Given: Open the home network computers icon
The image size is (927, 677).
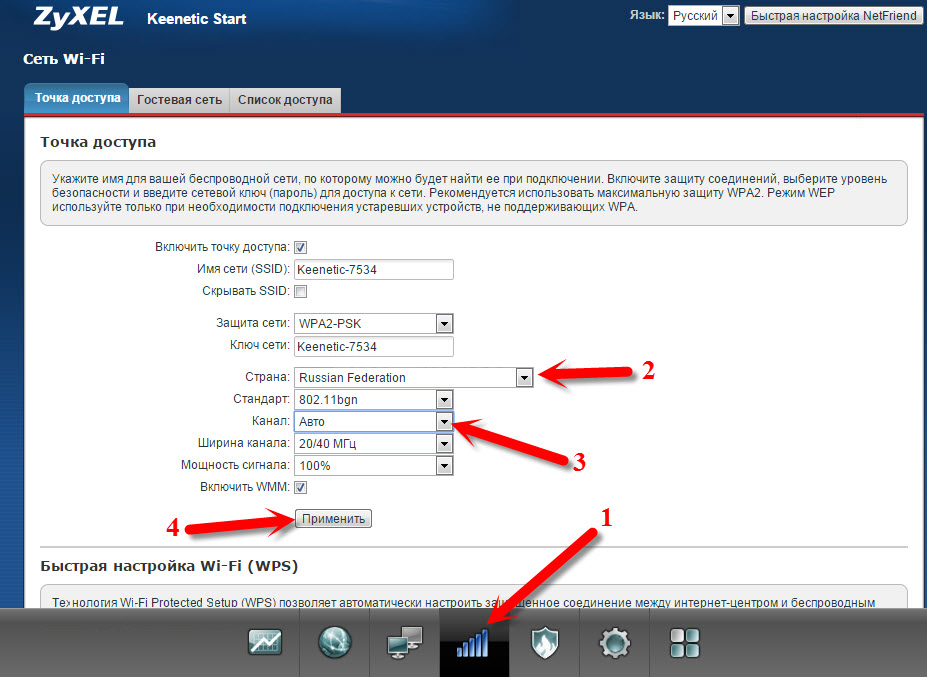Looking at the screenshot, I should 405,643.
